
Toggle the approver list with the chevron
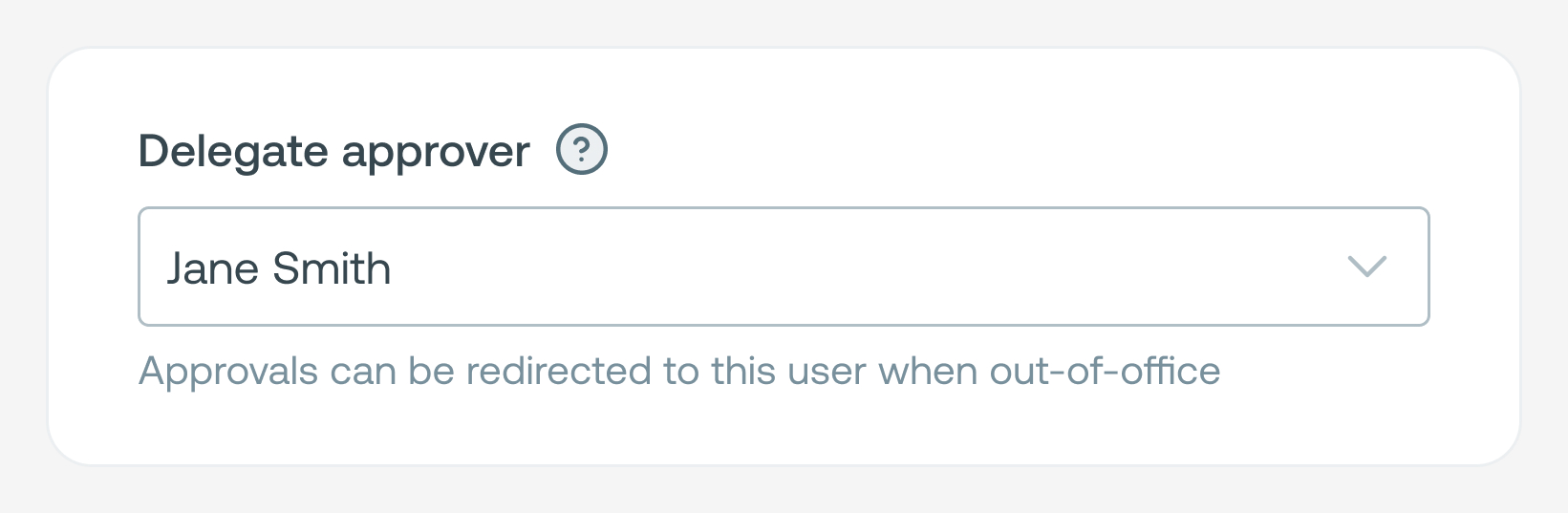1366,267
